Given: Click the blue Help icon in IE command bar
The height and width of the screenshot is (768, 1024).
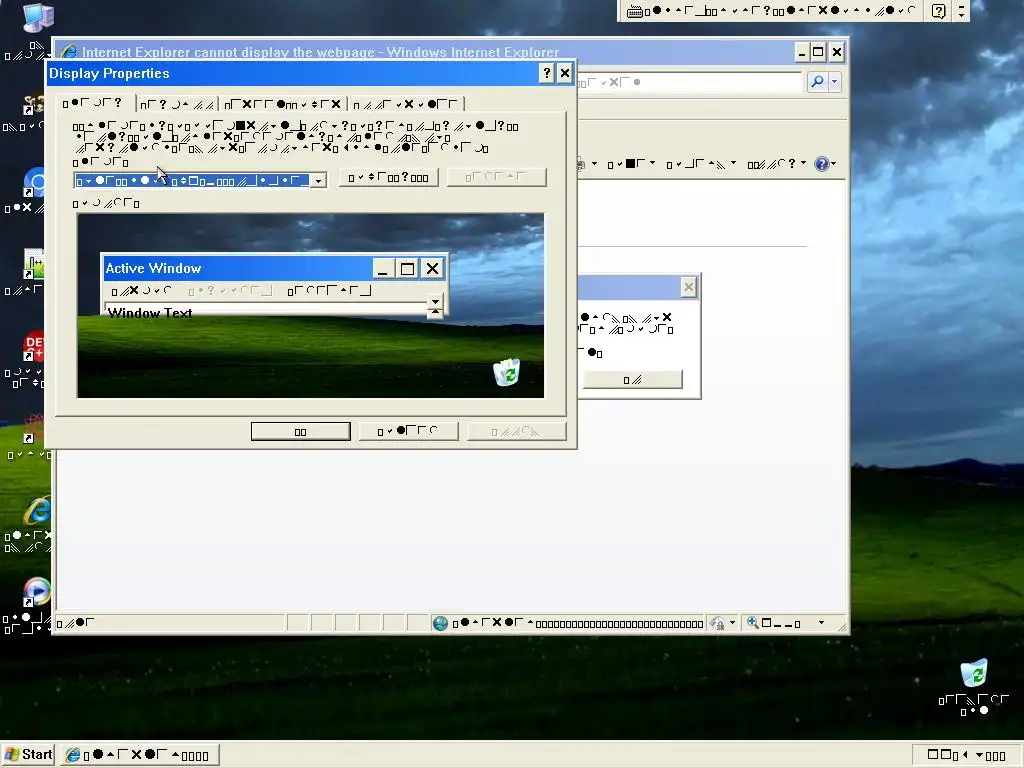Looking at the screenshot, I should click(822, 164).
